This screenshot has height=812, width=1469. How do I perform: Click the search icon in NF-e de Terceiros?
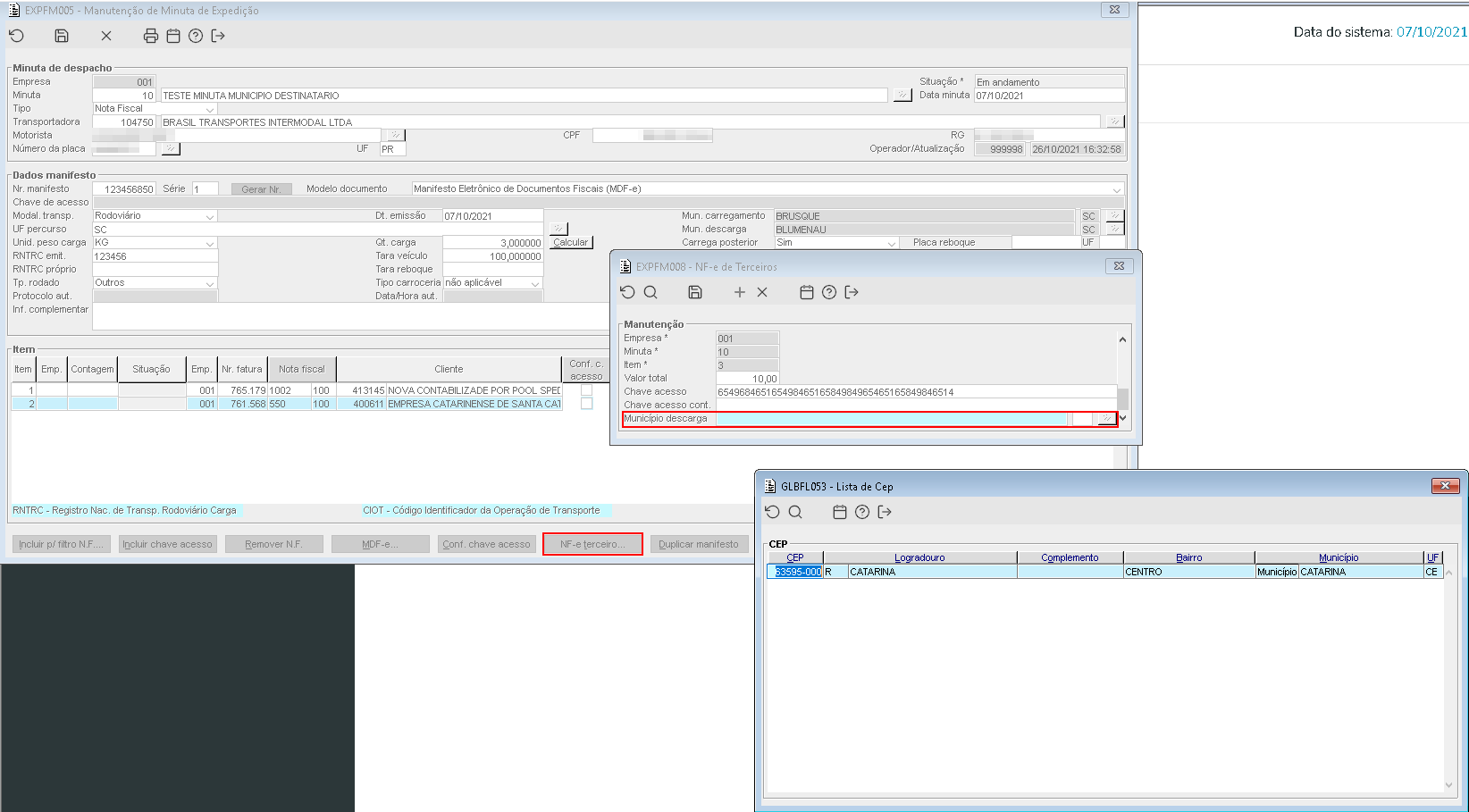(651, 292)
